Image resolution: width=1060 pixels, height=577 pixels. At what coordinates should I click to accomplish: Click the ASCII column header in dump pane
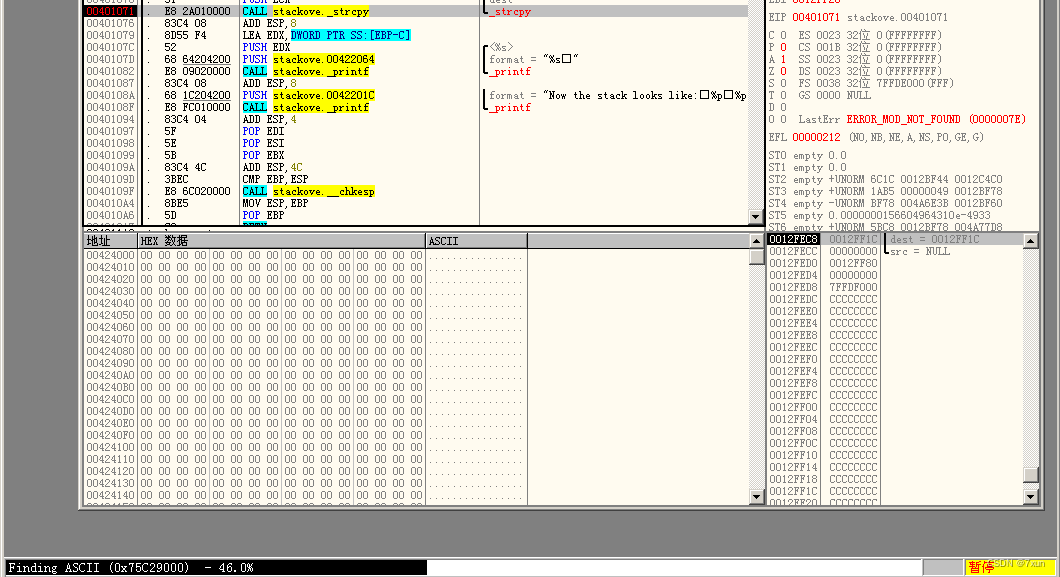point(450,240)
